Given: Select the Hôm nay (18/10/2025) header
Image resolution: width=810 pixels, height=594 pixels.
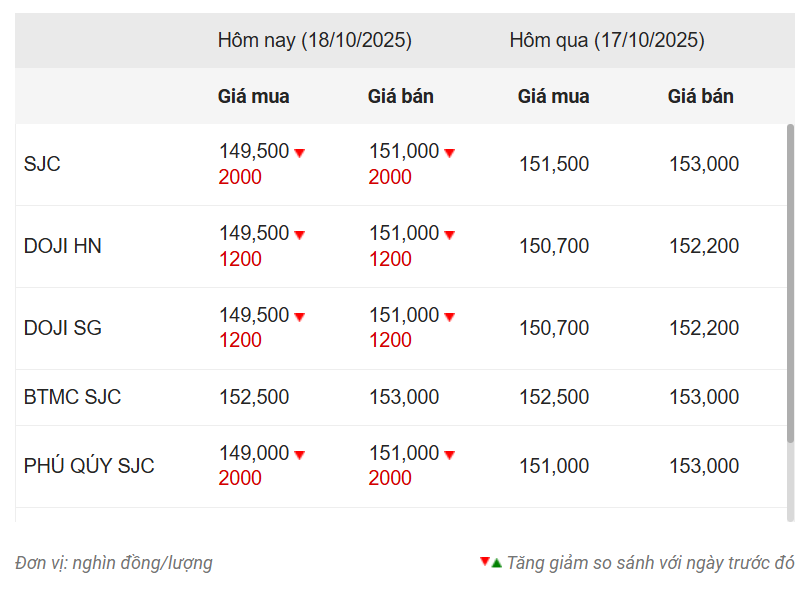Looking at the screenshot, I should point(314,41).
